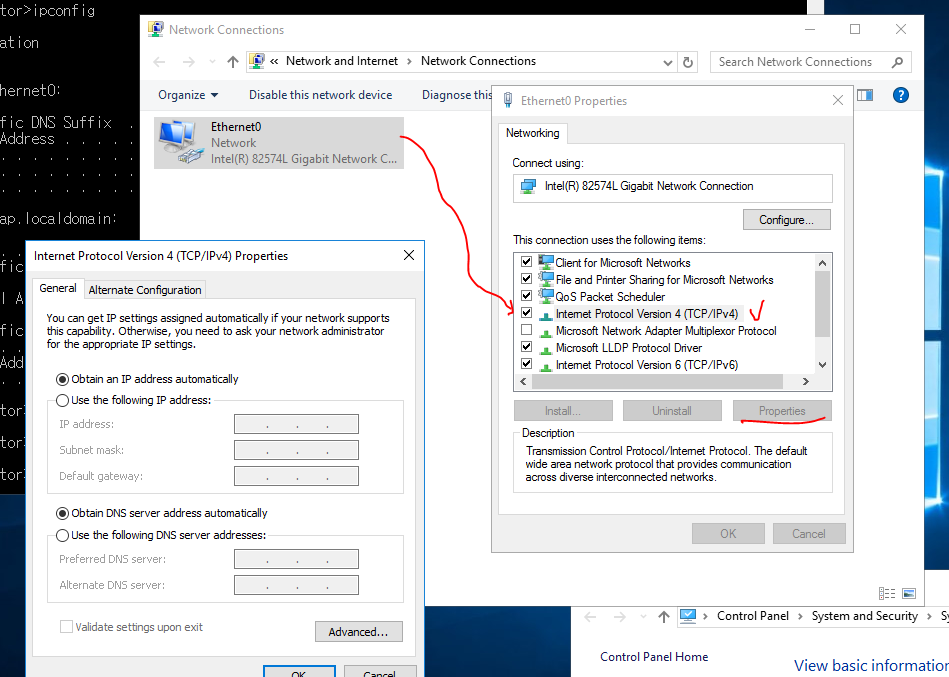Close the Ethernet0 Properties dialog

[x=838, y=100]
